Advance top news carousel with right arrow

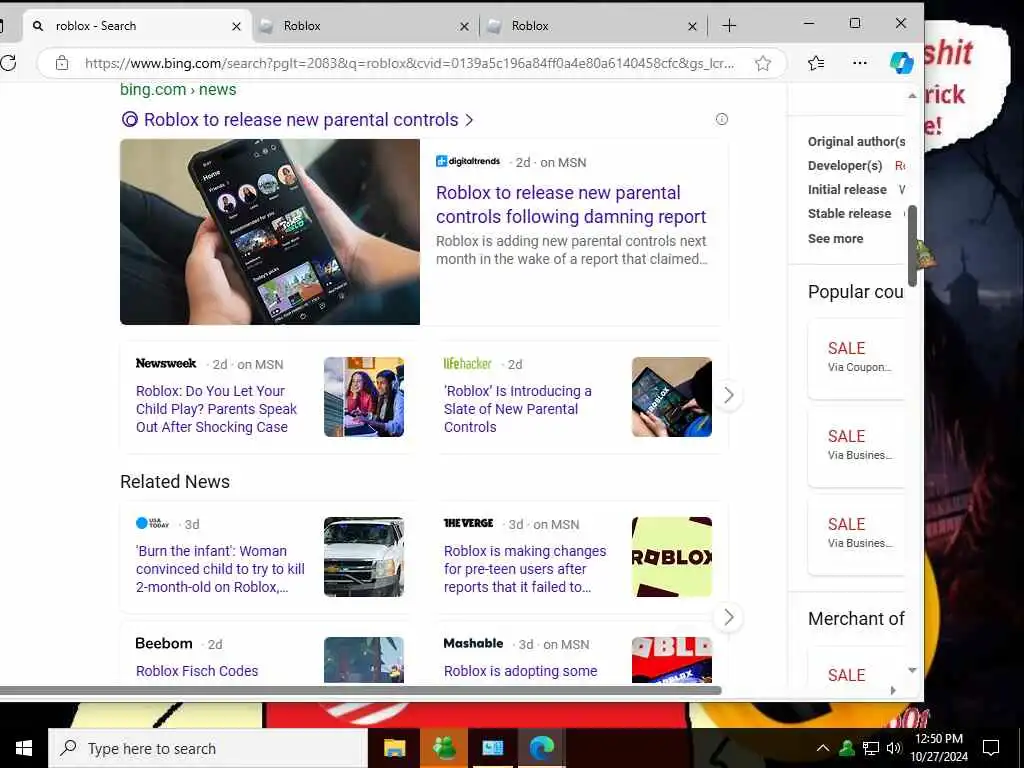point(729,395)
